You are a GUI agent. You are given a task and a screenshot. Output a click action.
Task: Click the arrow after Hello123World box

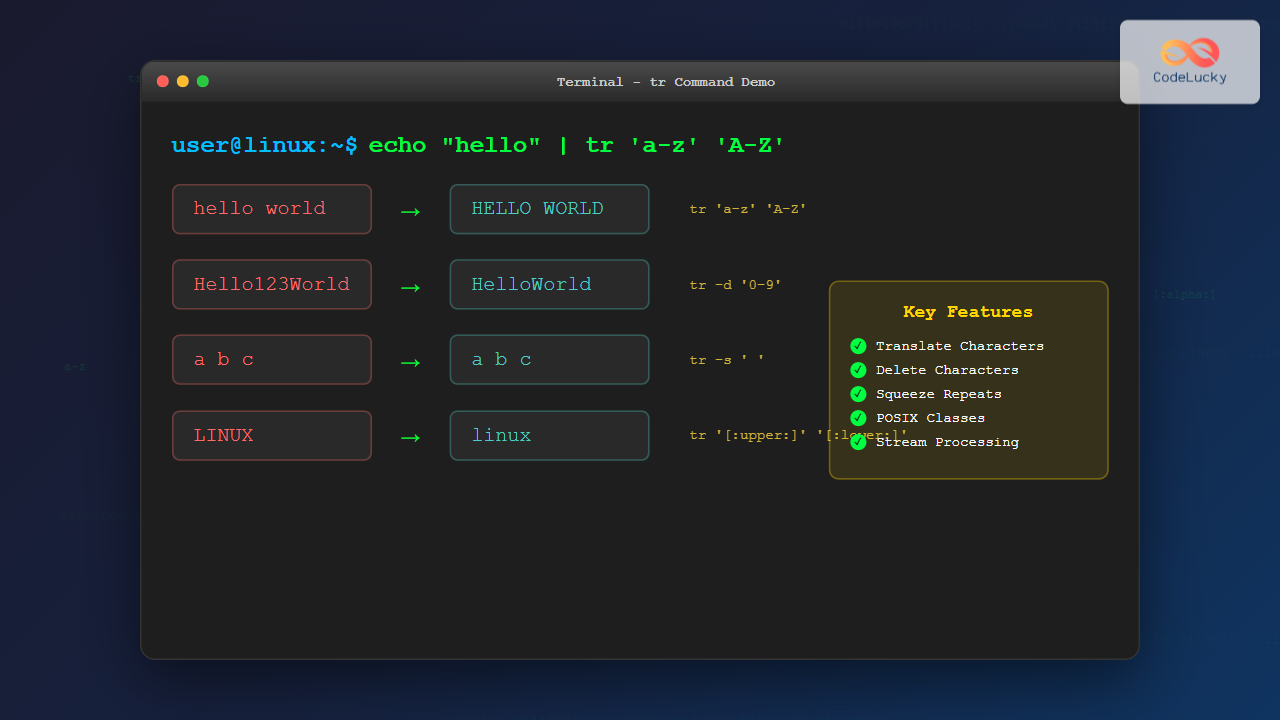(410, 287)
